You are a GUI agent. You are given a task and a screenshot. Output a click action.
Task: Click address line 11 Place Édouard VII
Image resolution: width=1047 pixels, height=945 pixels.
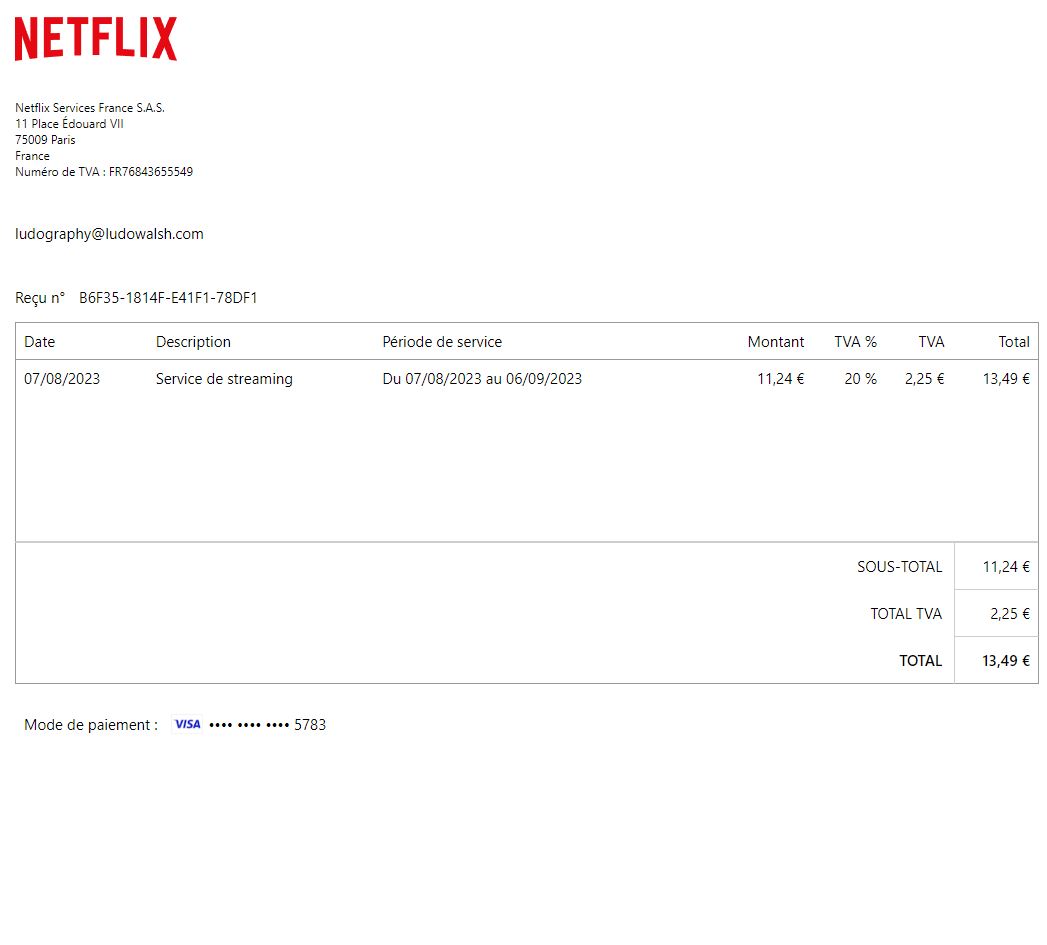[x=69, y=124]
